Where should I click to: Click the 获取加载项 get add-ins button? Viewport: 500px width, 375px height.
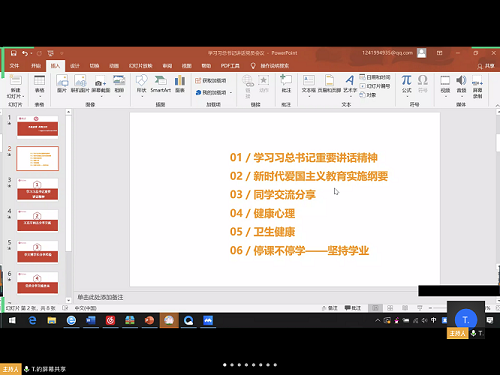tap(211, 81)
